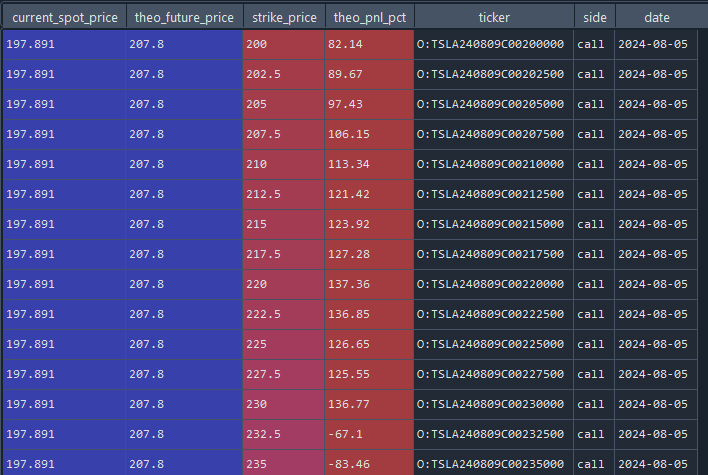
Task: Select strike price cell 200
Action: tap(284, 44)
